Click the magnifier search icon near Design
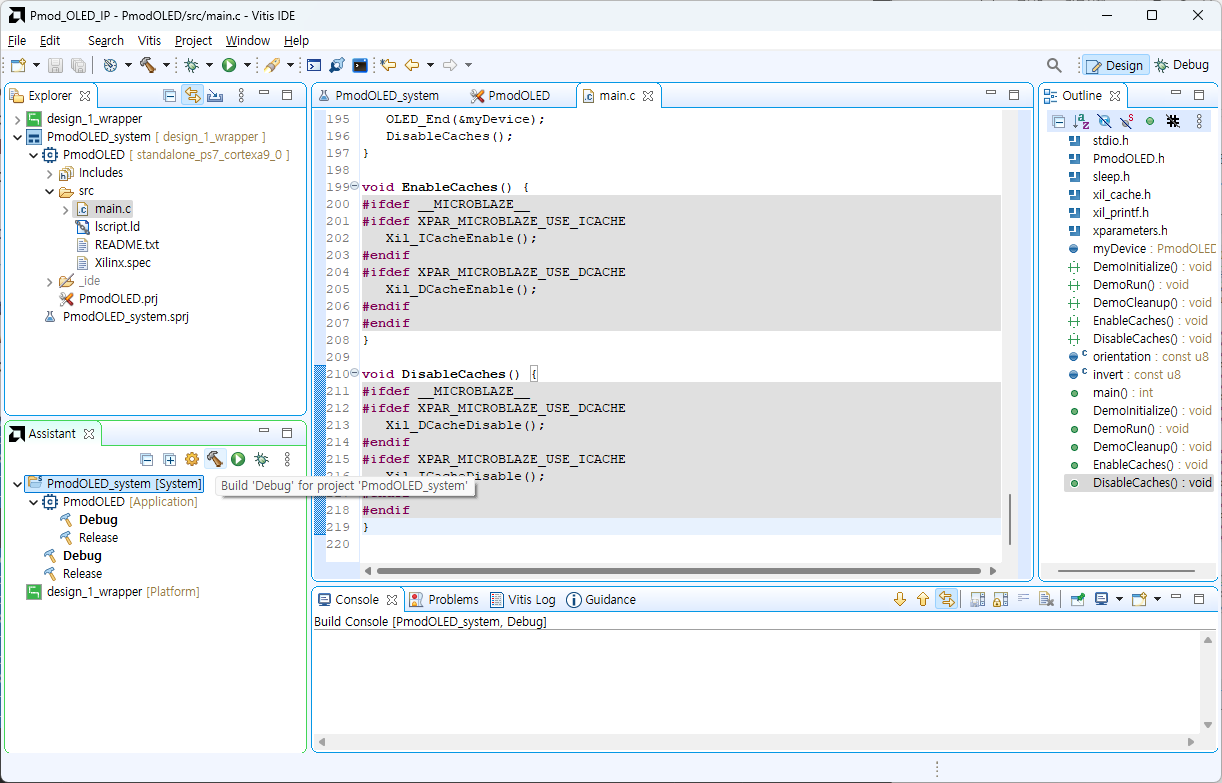Image resolution: width=1222 pixels, height=783 pixels. point(1054,65)
